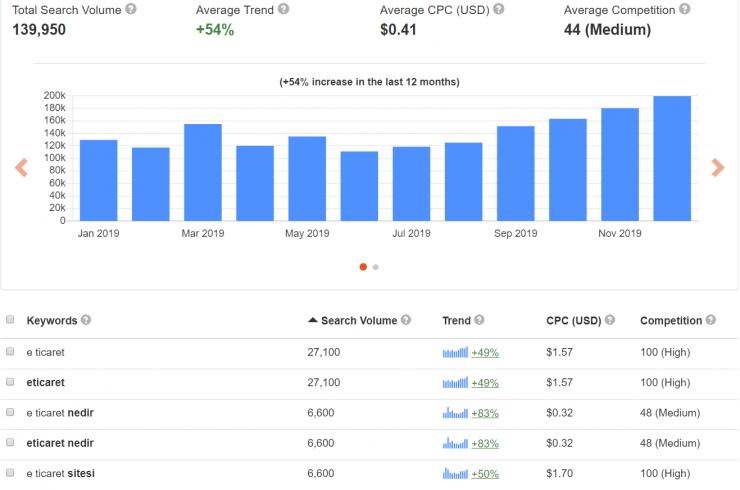Open +49% trend link for 'e ticaret'
740x490 pixels.
point(485,353)
